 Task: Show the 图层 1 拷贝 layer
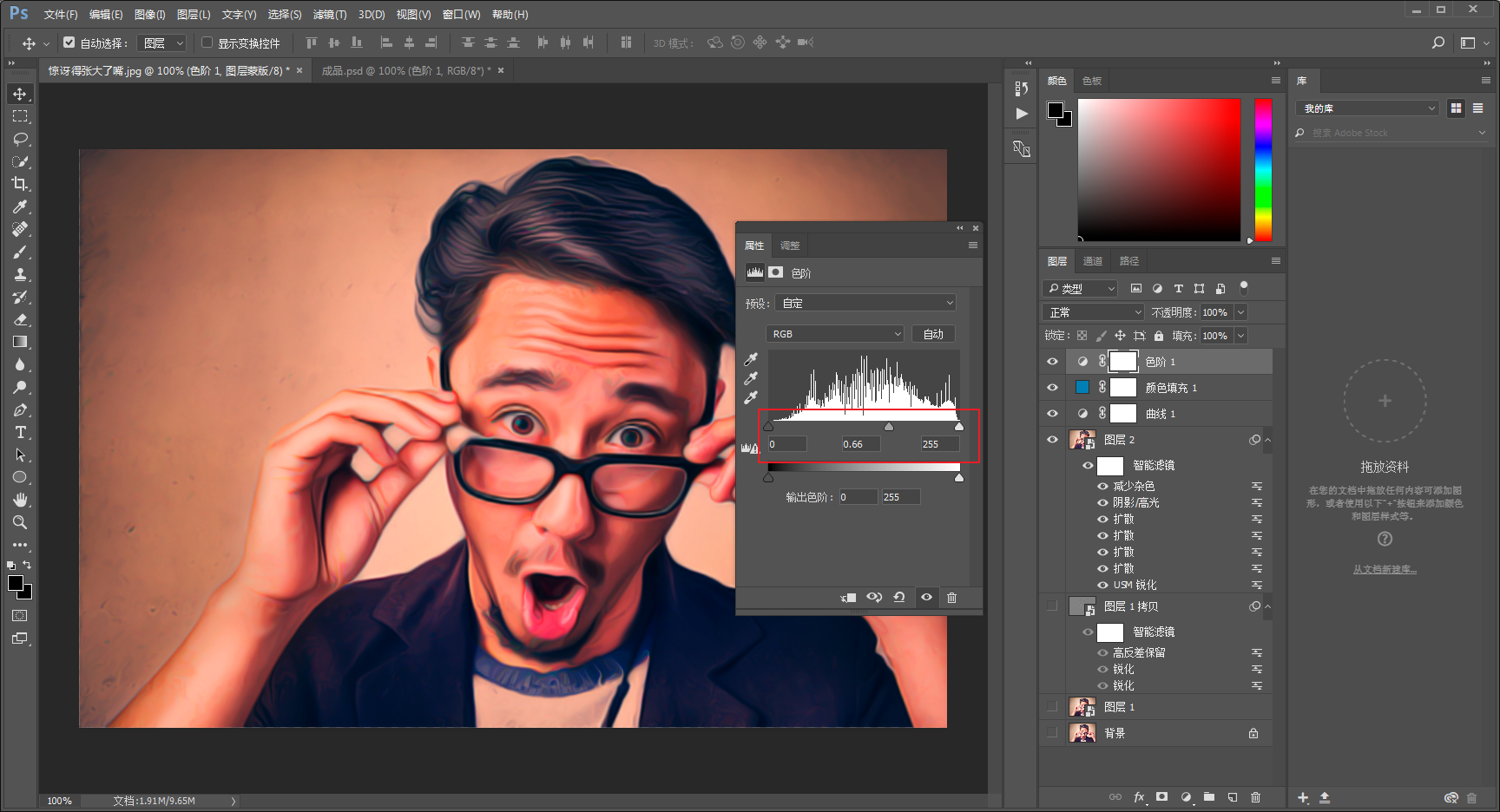[x=1052, y=606]
